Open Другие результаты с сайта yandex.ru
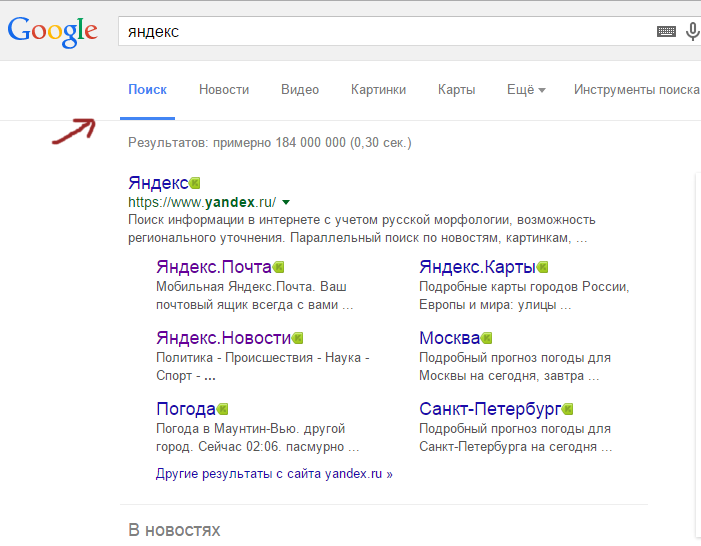 pyautogui.click(x=274, y=474)
